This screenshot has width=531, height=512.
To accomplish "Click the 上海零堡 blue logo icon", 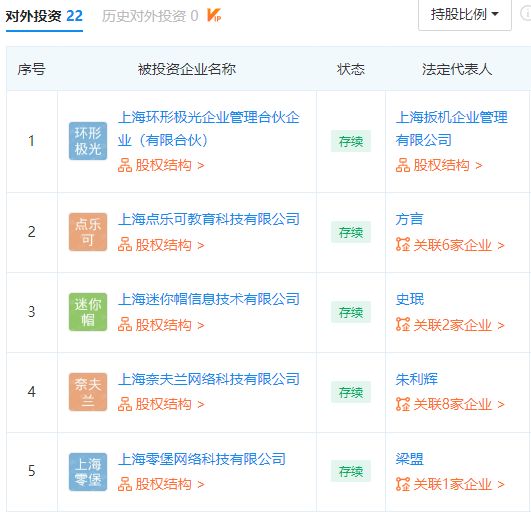I will [88, 472].
